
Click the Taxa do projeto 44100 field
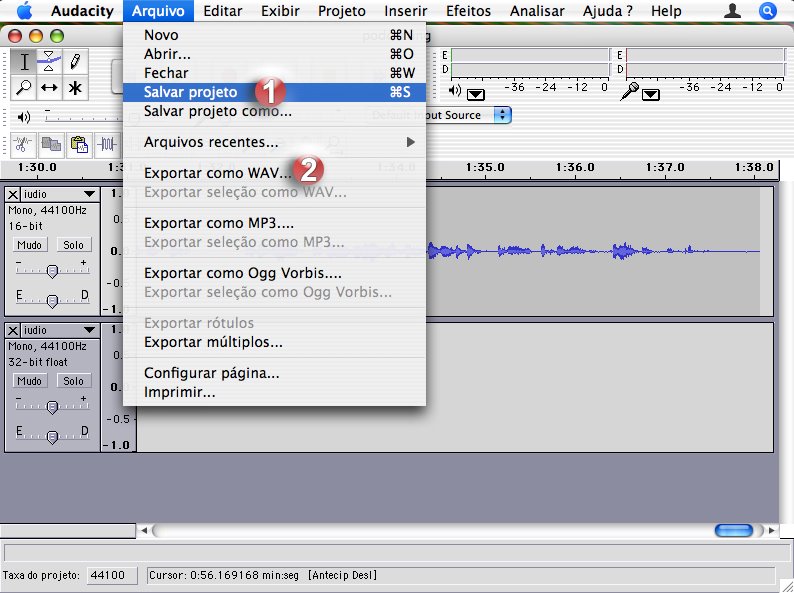112,575
